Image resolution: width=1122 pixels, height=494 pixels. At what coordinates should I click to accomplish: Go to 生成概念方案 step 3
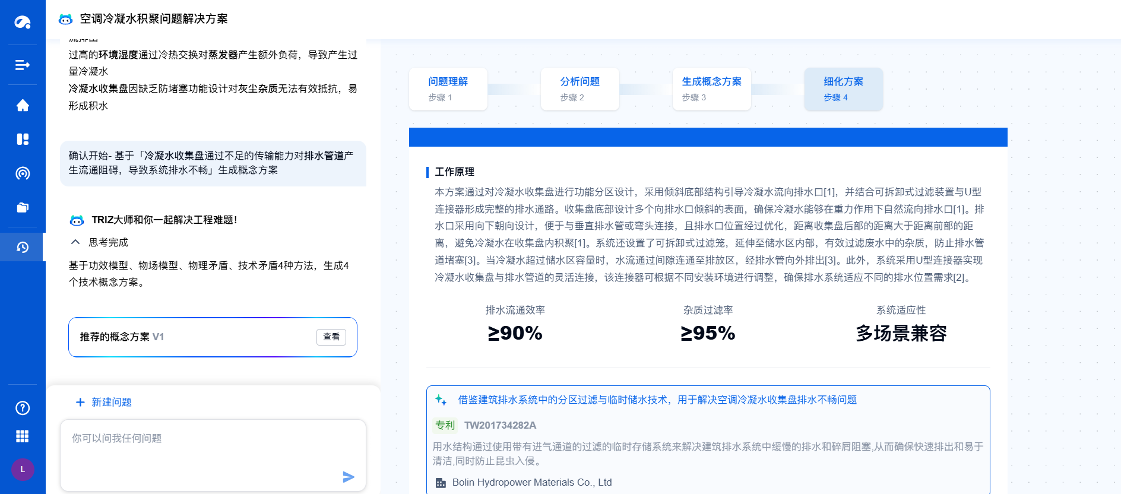tap(711, 88)
